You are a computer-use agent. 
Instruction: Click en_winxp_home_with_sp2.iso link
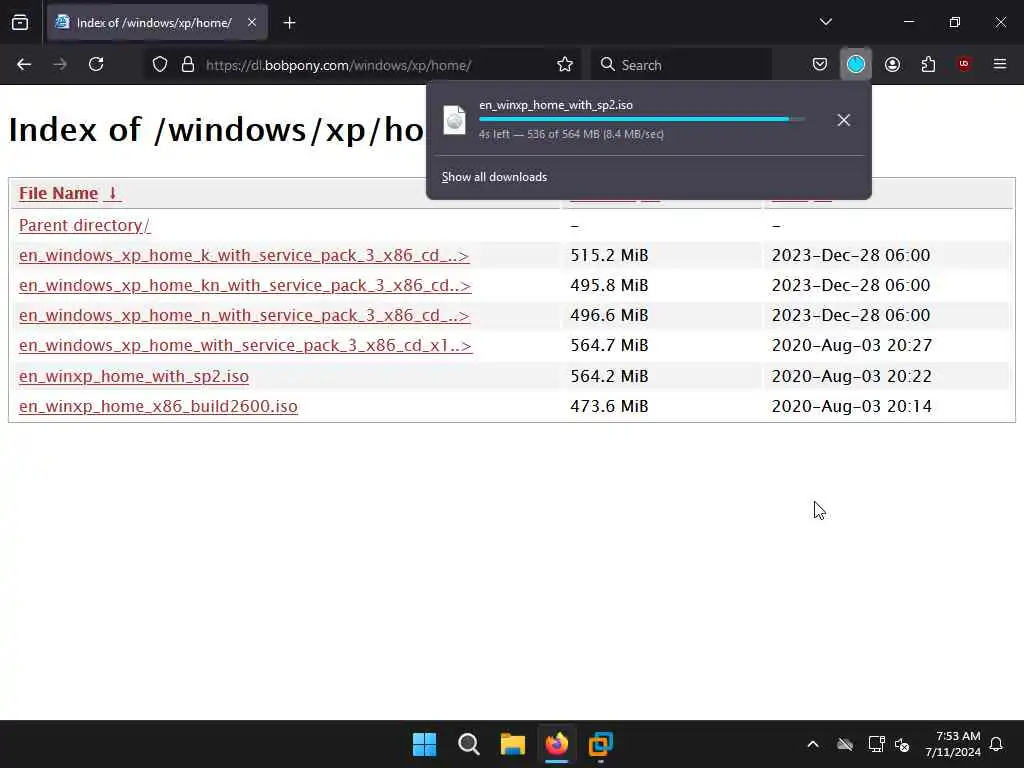[x=134, y=377]
